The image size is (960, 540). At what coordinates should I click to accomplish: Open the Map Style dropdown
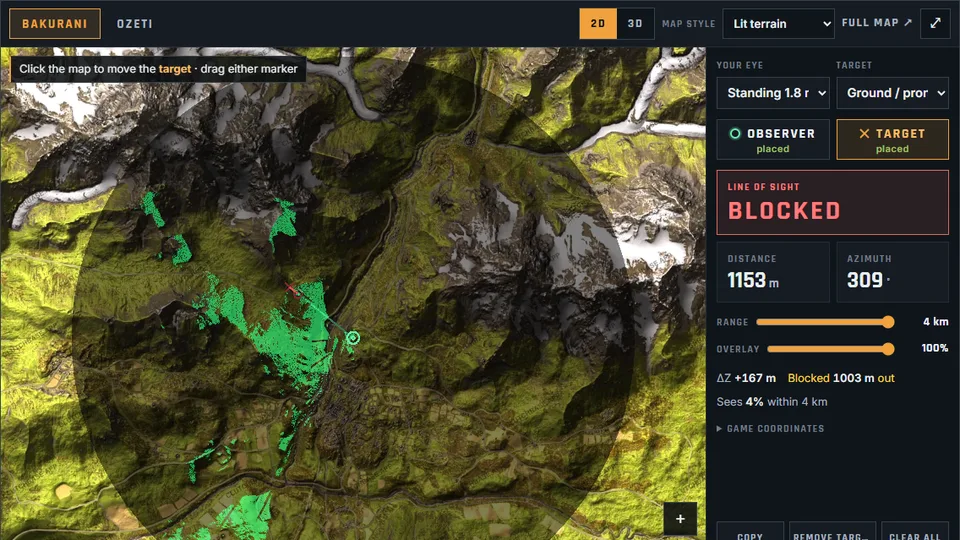click(778, 24)
